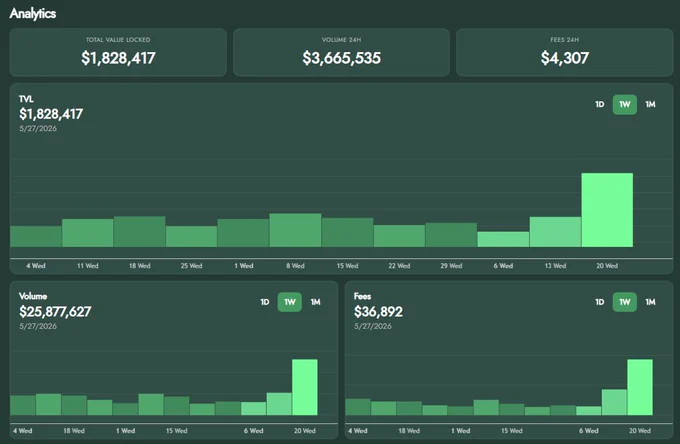Click the $4,307 fees value

565,58
